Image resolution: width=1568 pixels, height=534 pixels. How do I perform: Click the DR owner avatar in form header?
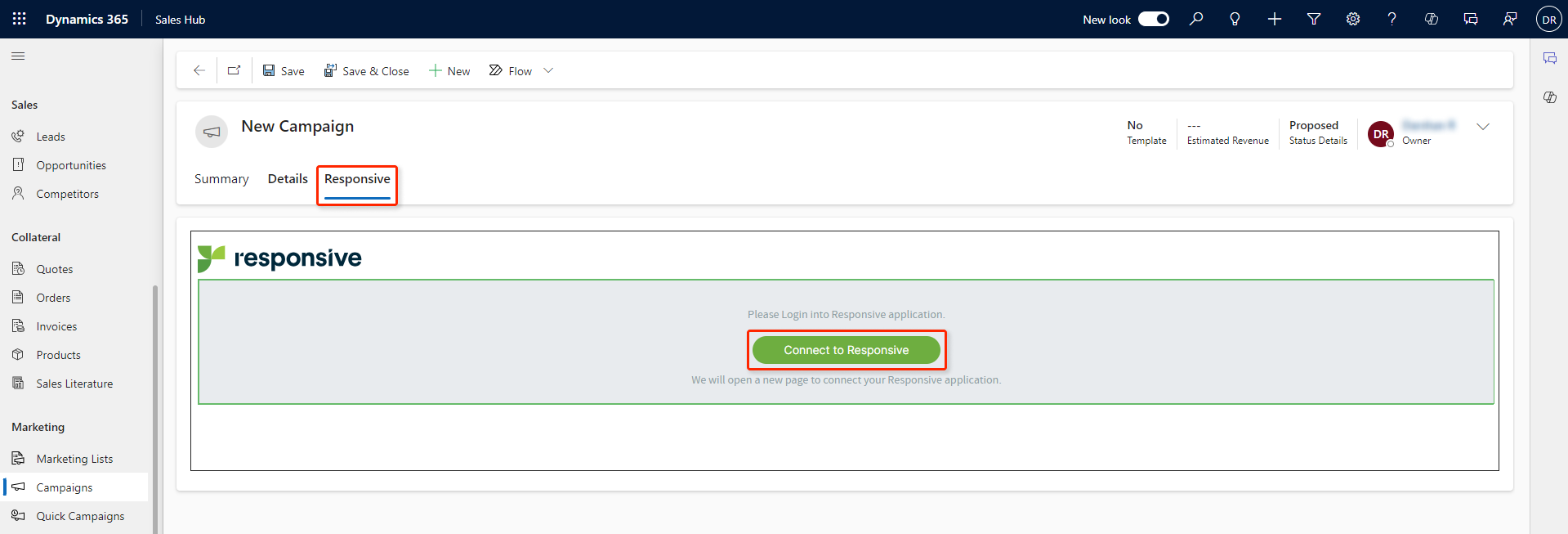point(1381,134)
